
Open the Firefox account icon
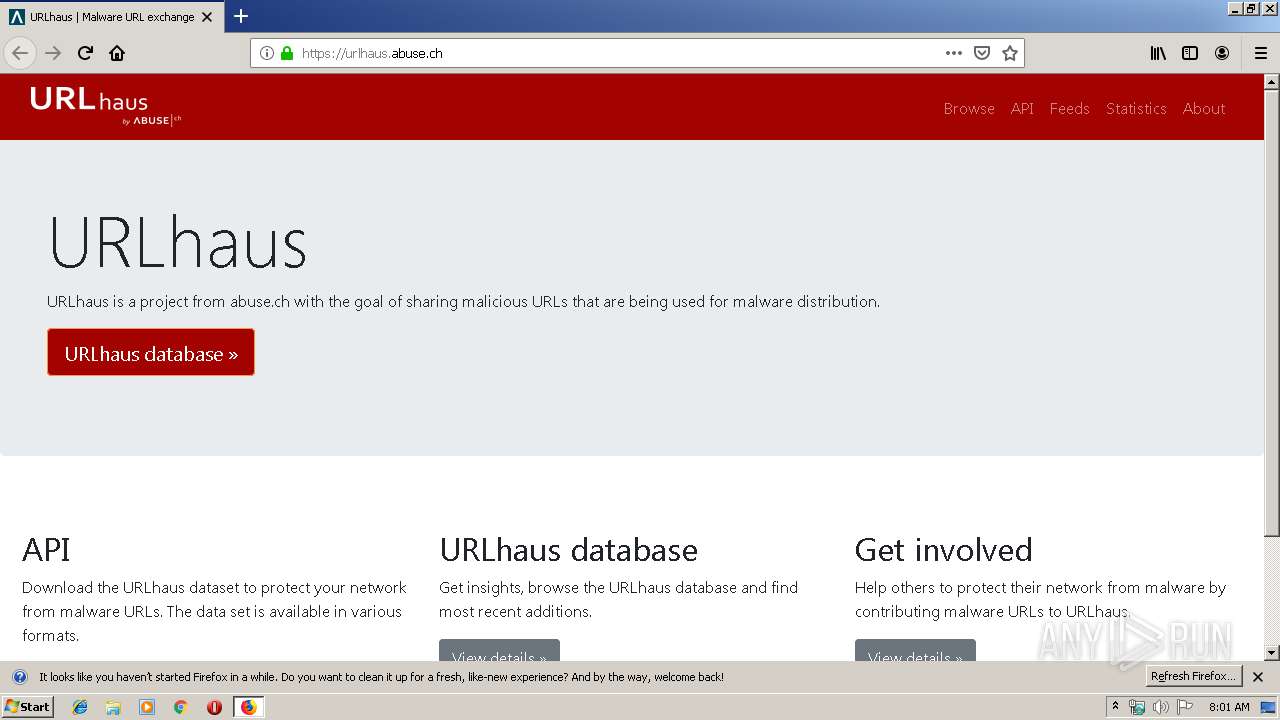click(x=1222, y=53)
